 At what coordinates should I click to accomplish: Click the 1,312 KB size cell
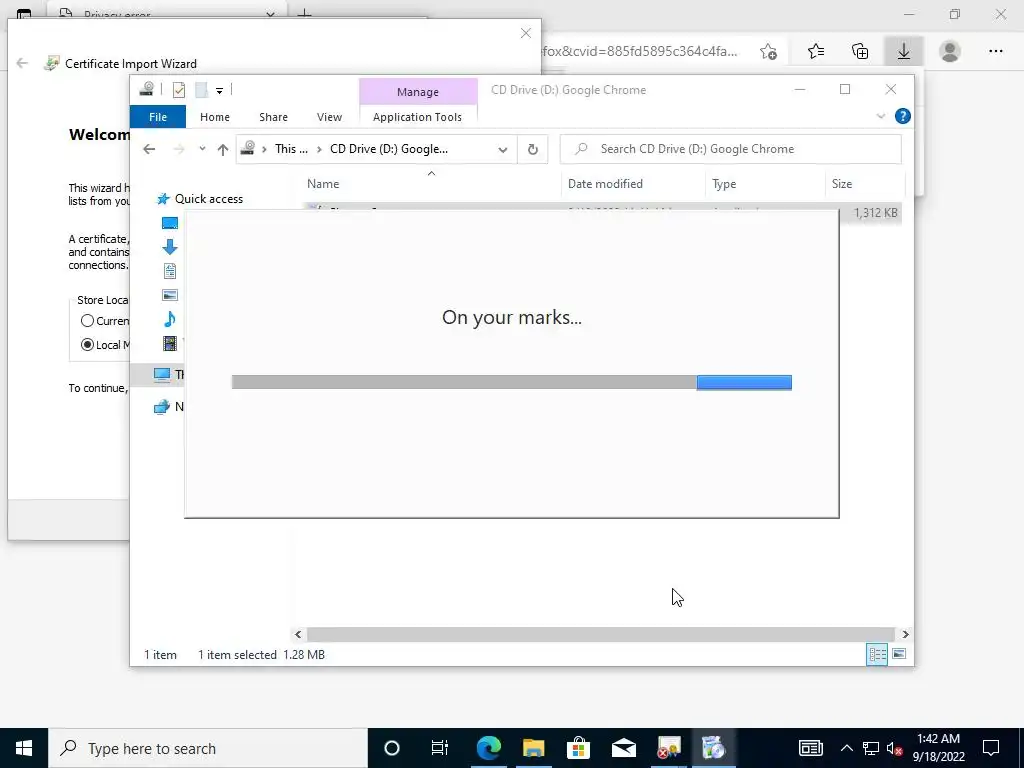pyautogui.click(x=875, y=213)
